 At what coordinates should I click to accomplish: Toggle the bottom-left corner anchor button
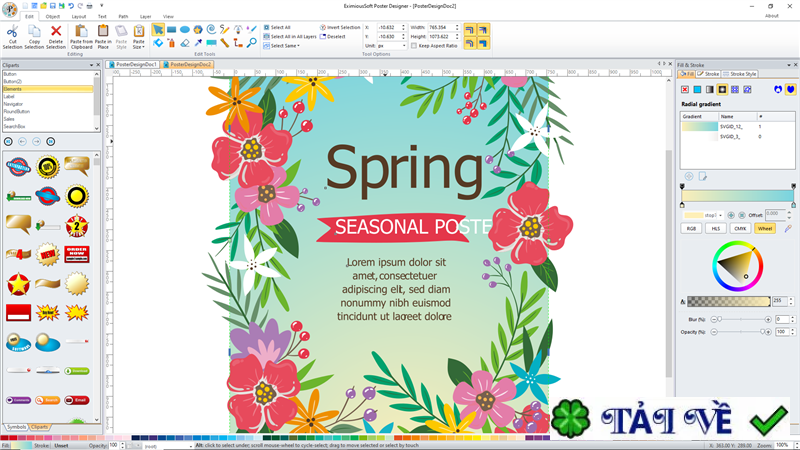point(469,43)
